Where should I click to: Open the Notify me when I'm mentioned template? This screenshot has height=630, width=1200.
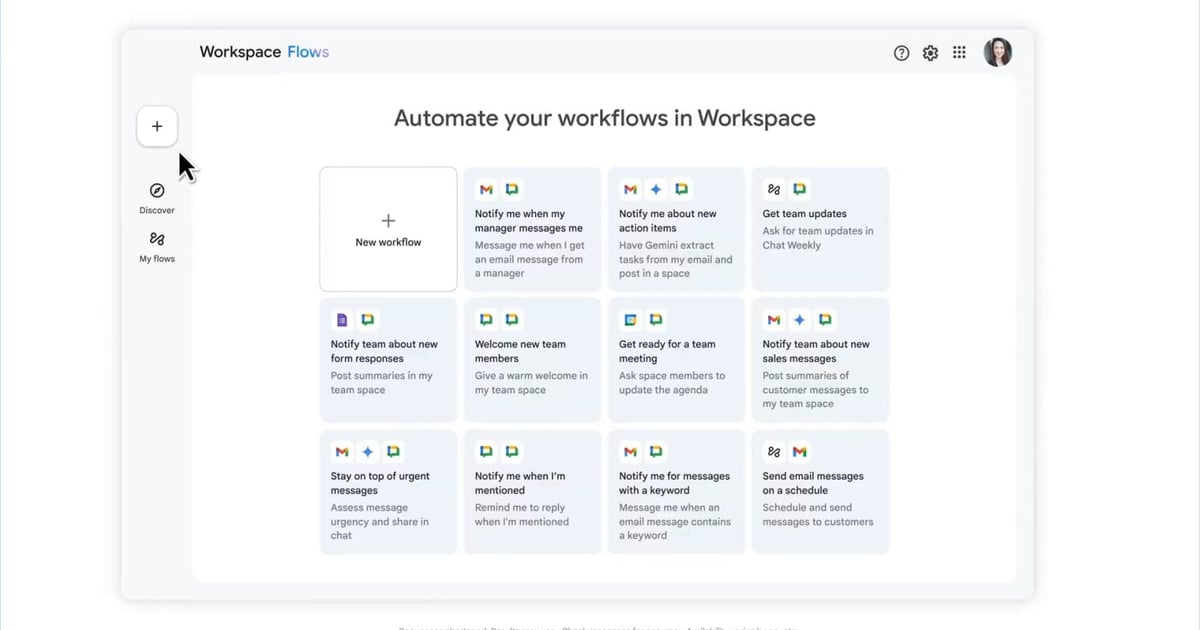pyautogui.click(x=532, y=491)
